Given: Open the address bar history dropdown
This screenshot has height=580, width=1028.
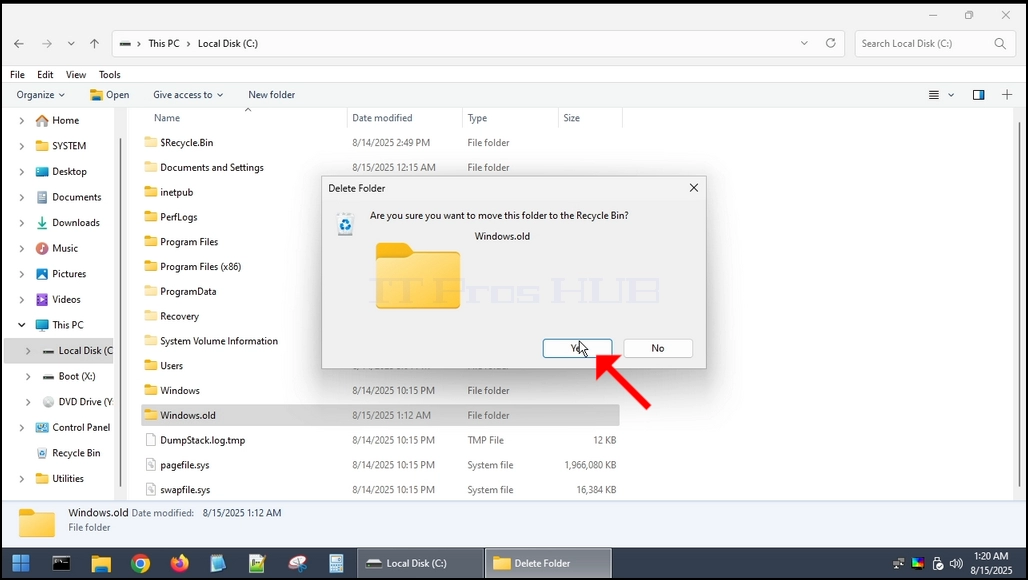Looking at the screenshot, I should (804, 43).
